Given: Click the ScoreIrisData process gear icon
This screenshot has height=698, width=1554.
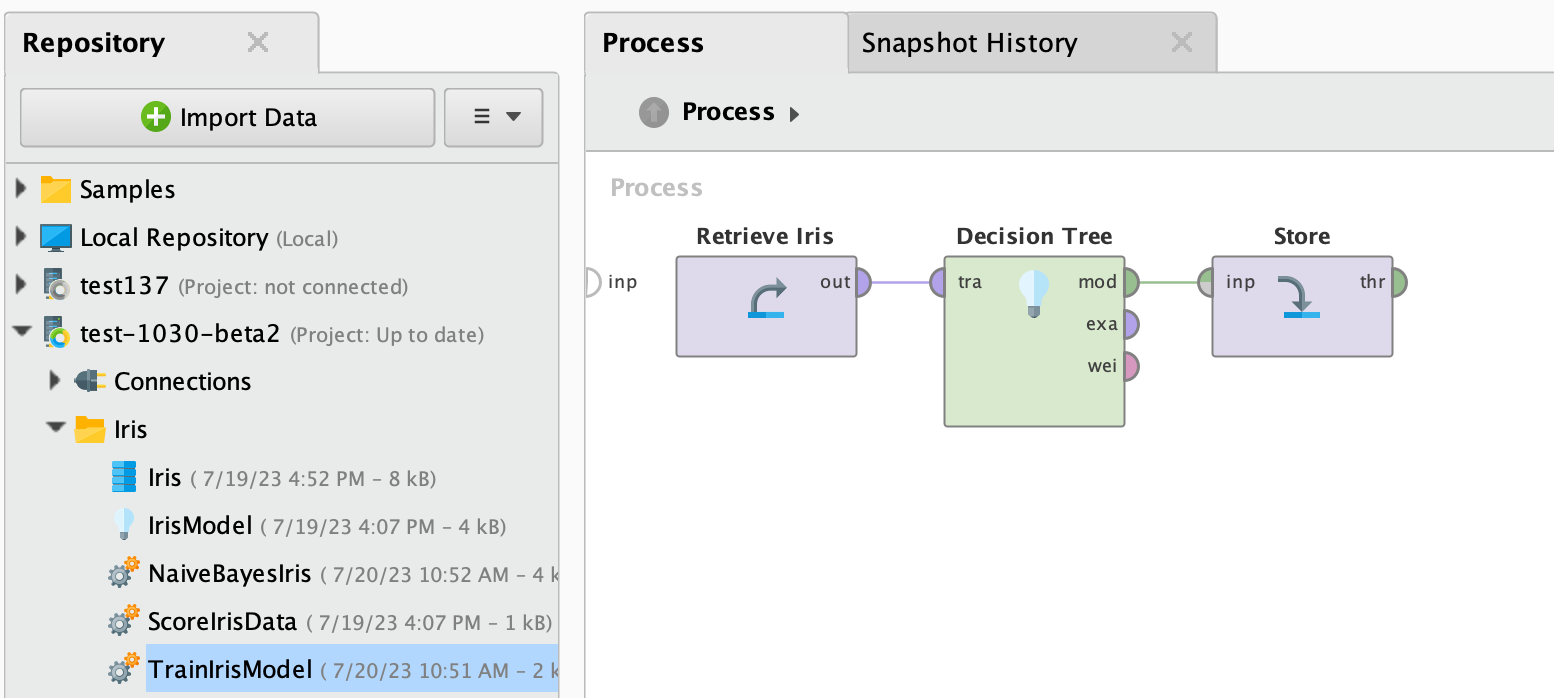Looking at the screenshot, I should tap(123, 621).
